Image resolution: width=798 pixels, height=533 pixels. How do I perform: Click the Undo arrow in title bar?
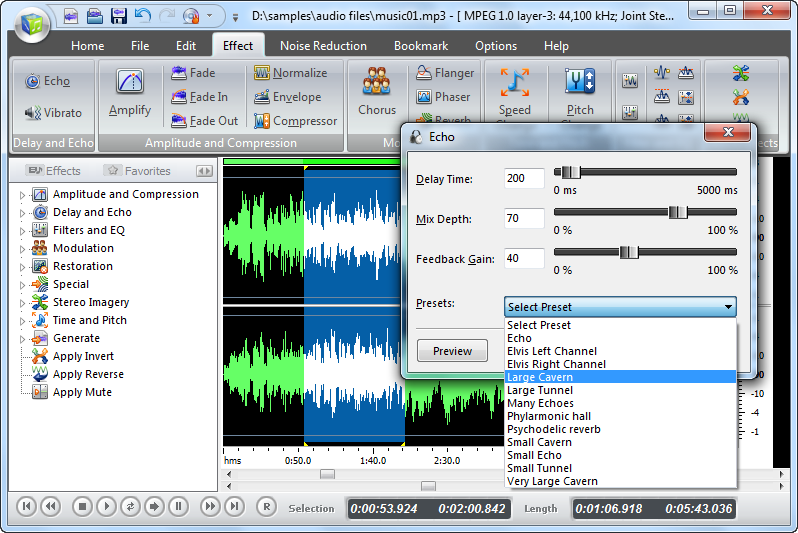[x=142, y=16]
